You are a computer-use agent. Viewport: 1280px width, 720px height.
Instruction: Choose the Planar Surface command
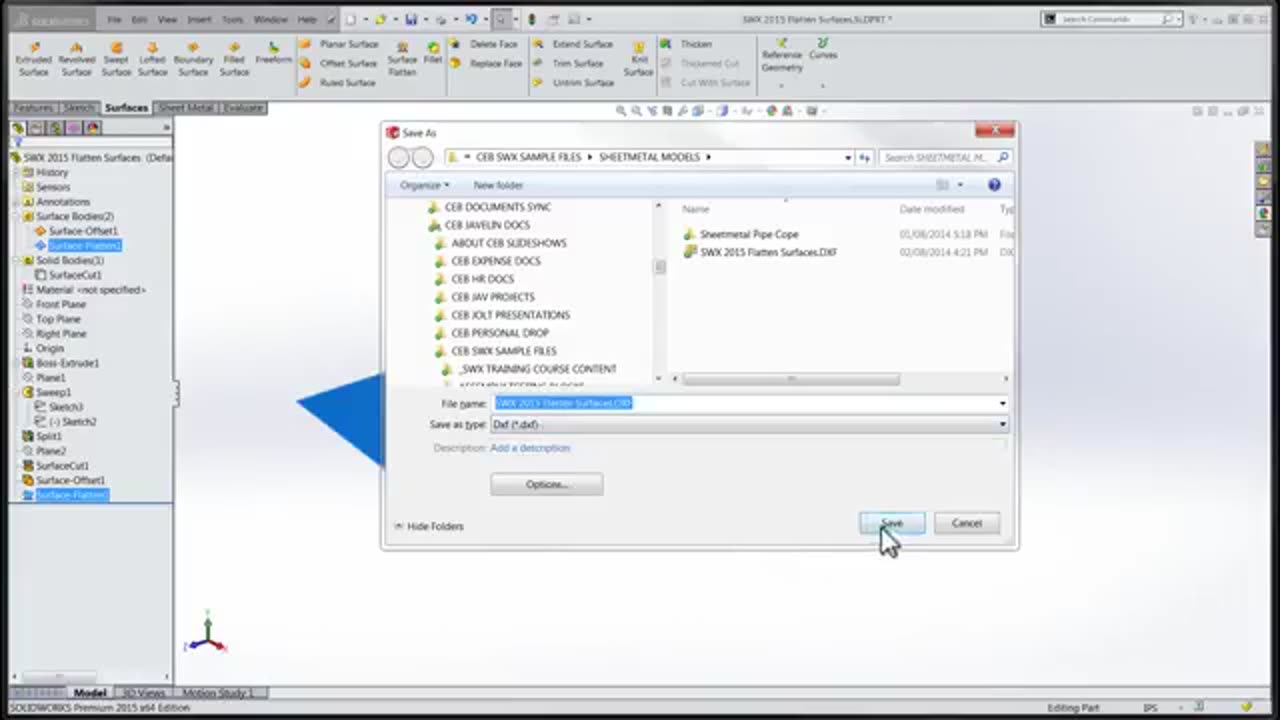point(339,44)
